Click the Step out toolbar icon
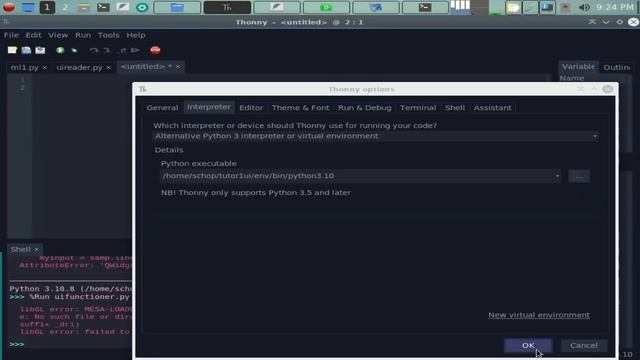Viewport: 640px width, 360px height. [x=122, y=50]
